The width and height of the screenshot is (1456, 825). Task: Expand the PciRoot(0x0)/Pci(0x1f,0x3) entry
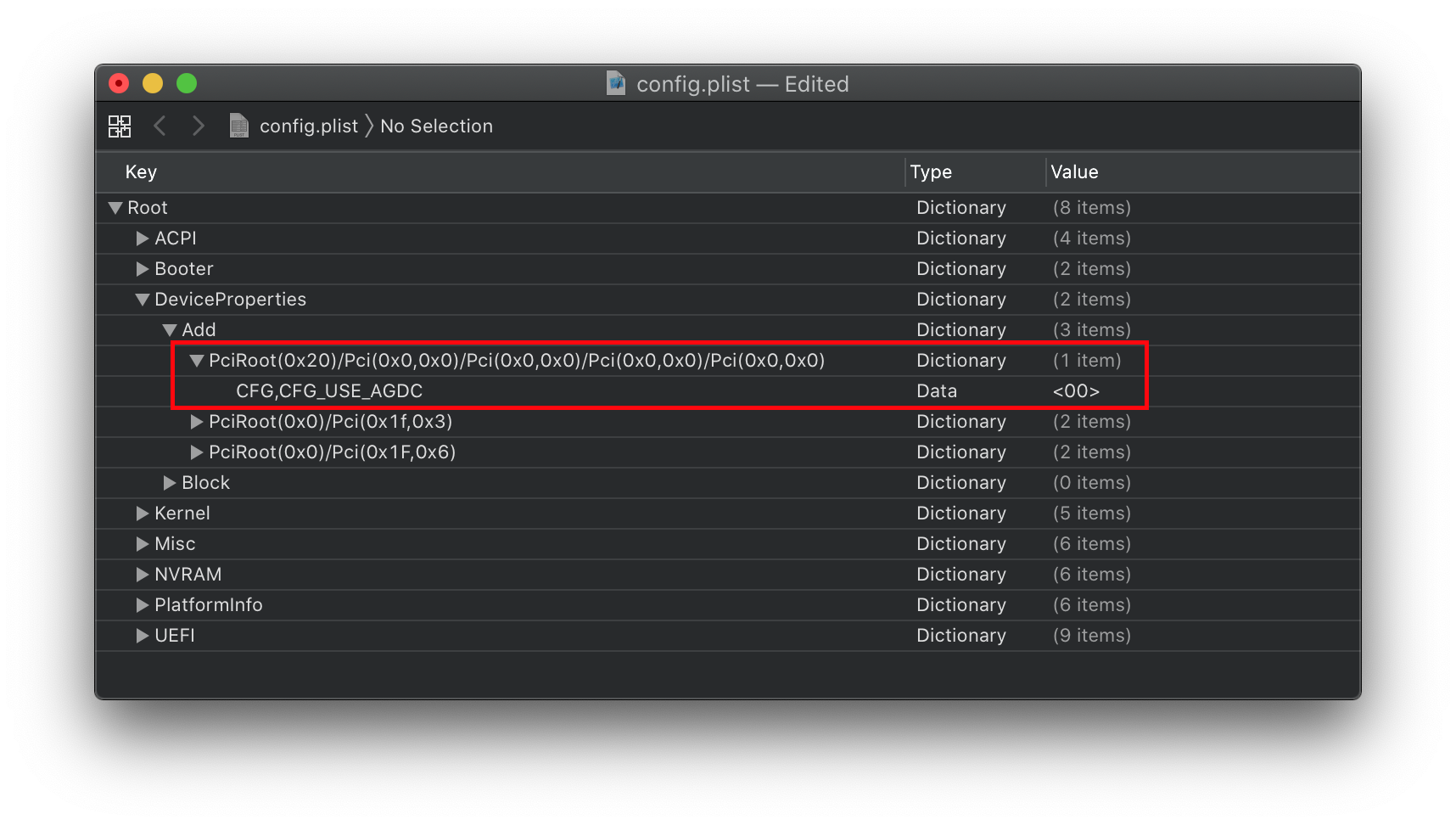(x=197, y=422)
